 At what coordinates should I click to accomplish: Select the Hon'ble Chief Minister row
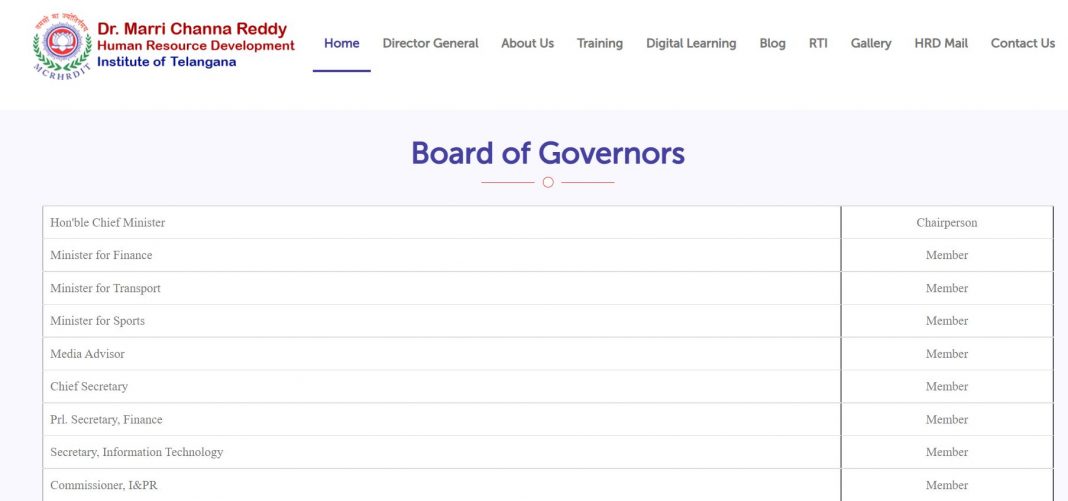pos(108,223)
